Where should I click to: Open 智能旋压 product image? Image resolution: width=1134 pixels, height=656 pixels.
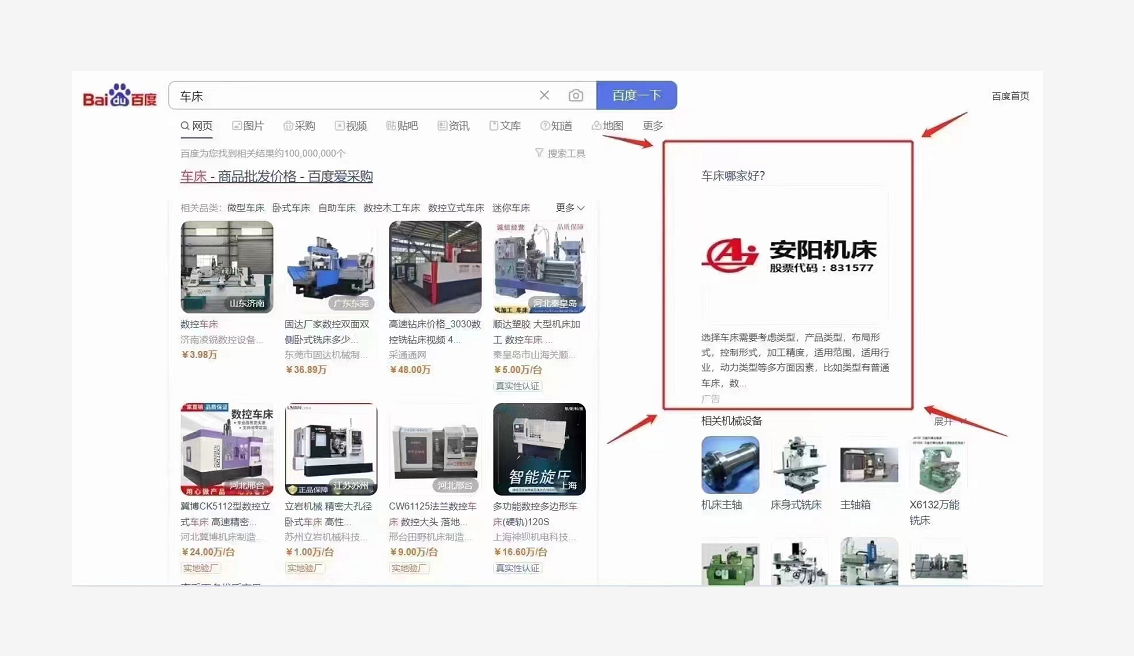click(x=540, y=449)
